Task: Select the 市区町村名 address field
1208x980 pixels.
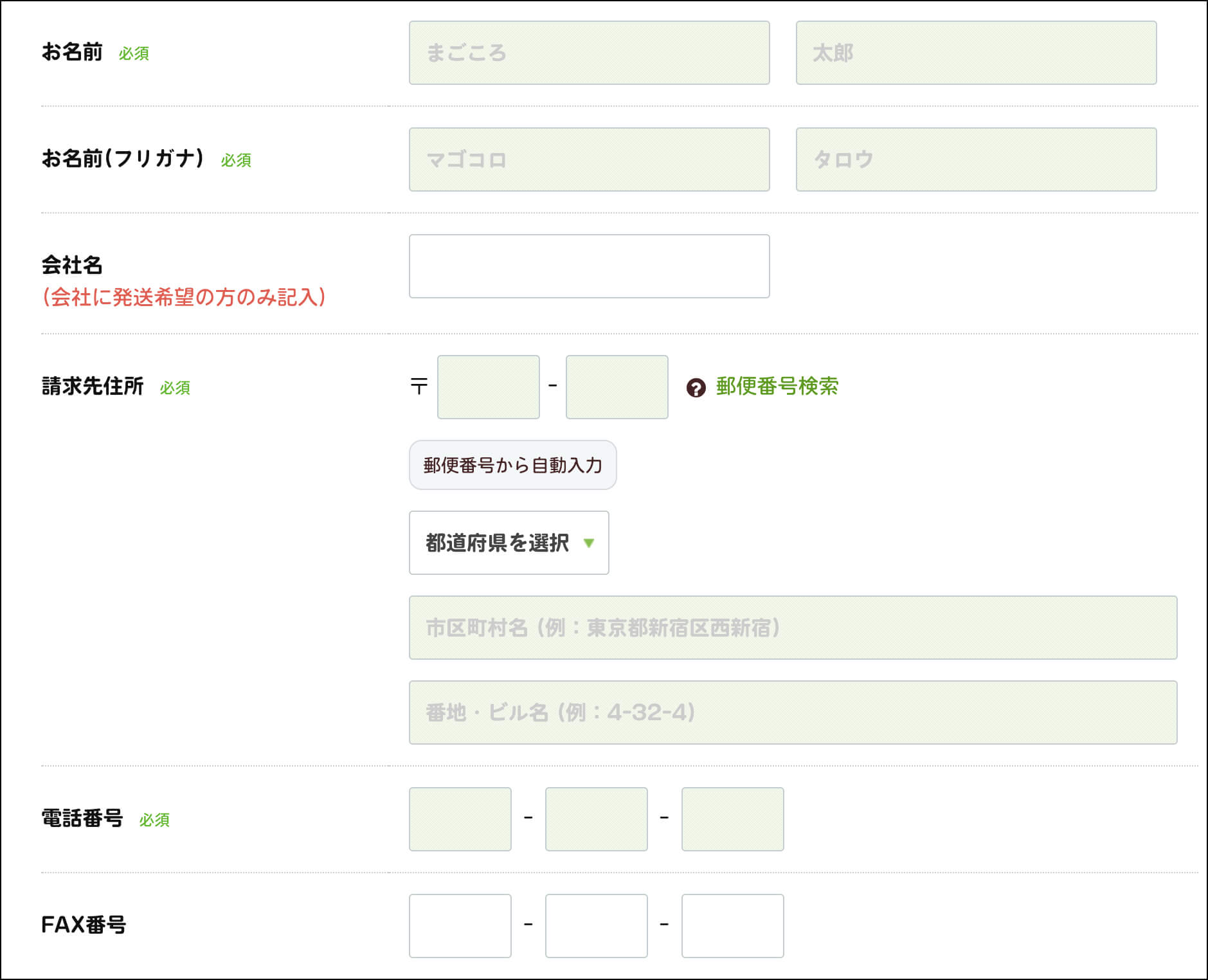Action: (793, 628)
